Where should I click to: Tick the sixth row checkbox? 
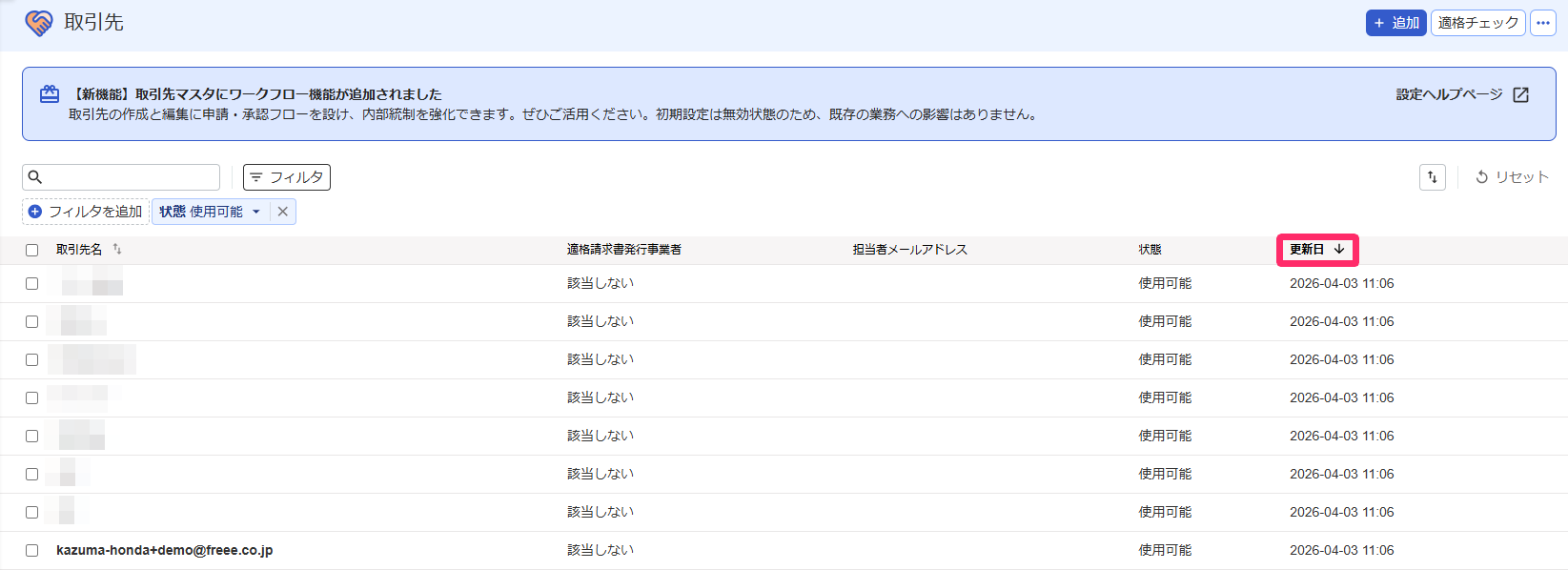pyautogui.click(x=31, y=474)
